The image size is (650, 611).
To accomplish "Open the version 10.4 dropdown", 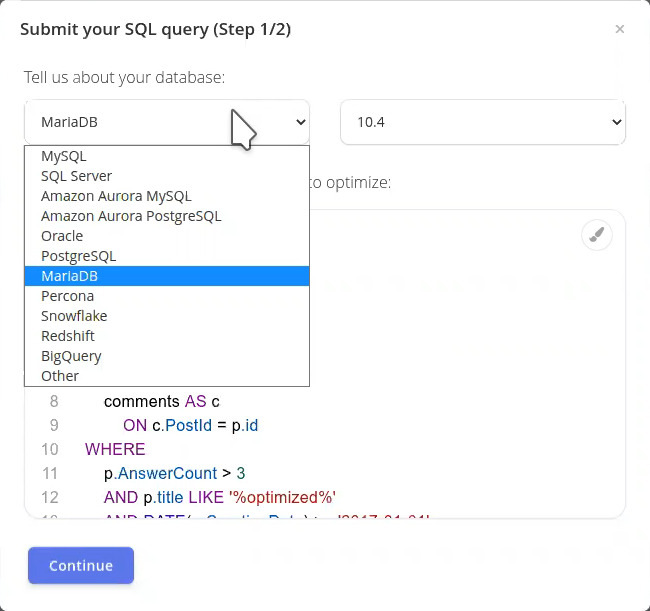I will click(x=482, y=122).
